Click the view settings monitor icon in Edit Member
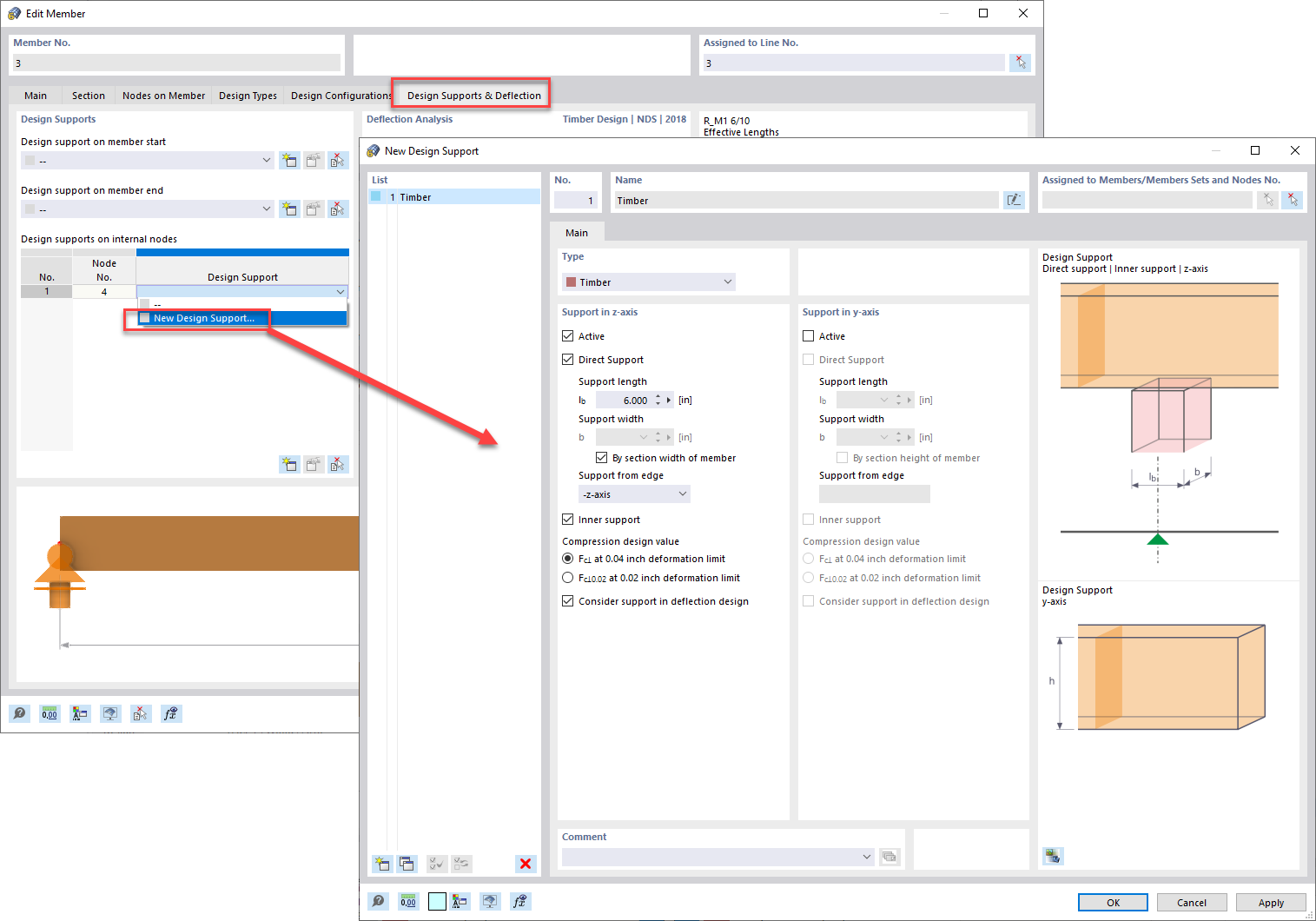The height and width of the screenshot is (921, 1316). [110, 713]
